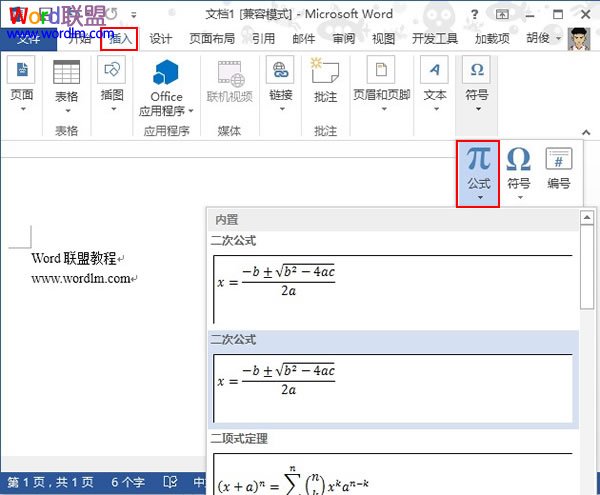
Task: Expand the large 符号 dropdown arrow below Ω
Action: pos(520,198)
